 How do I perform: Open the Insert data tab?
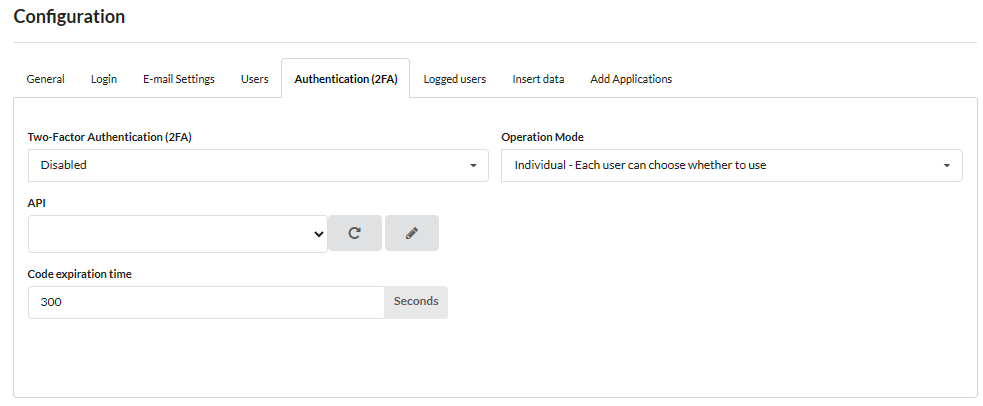pyautogui.click(x=538, y=79)
